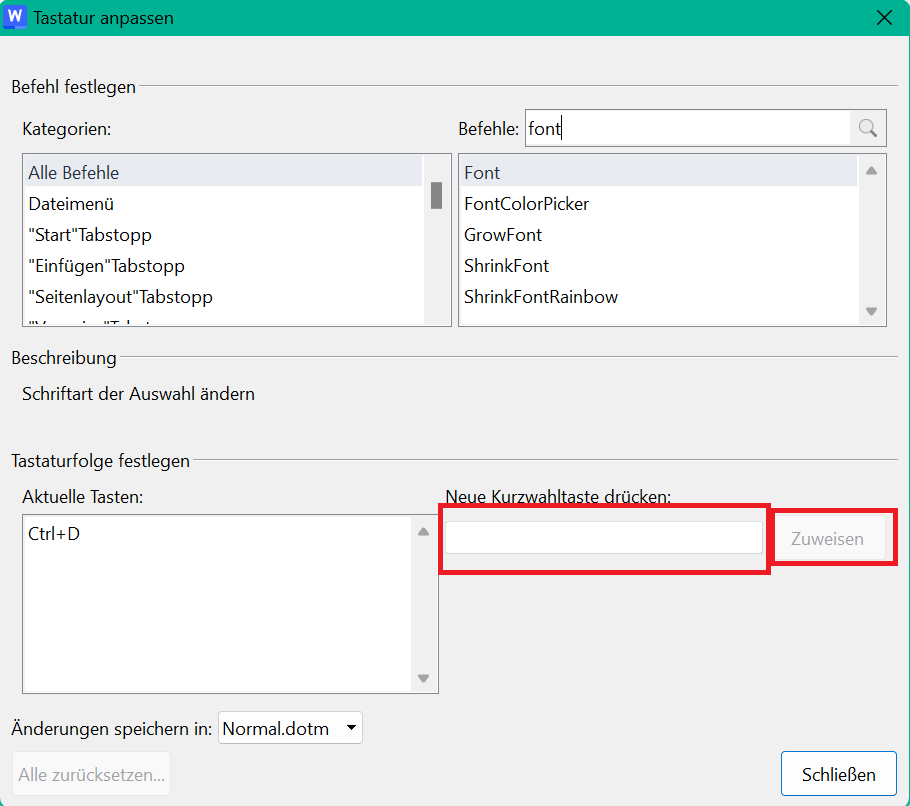Select the ShrinkFontRainbow command

[541, 297]
